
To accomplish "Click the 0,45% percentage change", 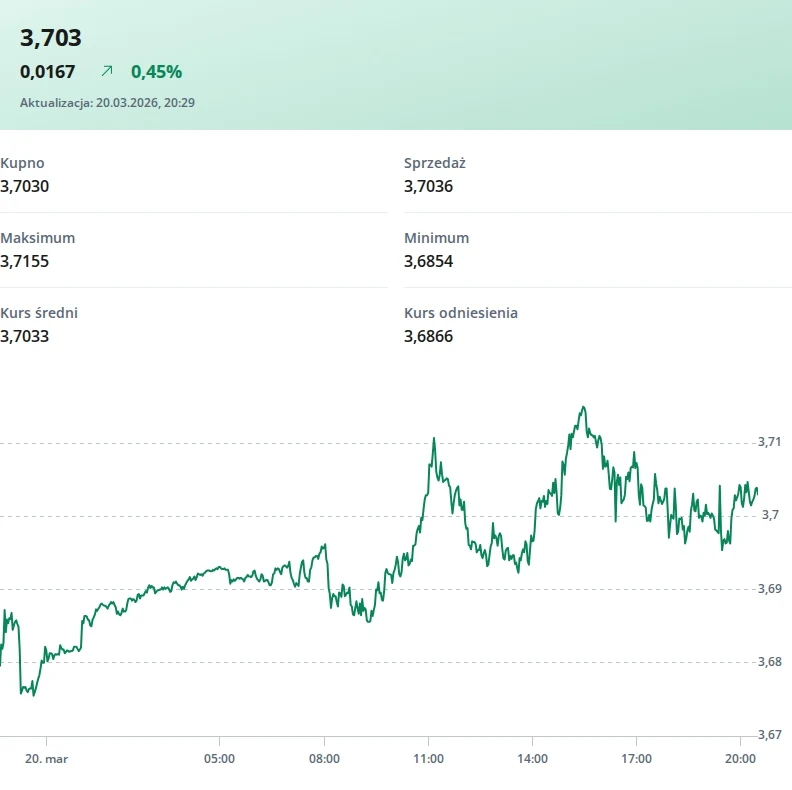I will click(x=156, y=72).
